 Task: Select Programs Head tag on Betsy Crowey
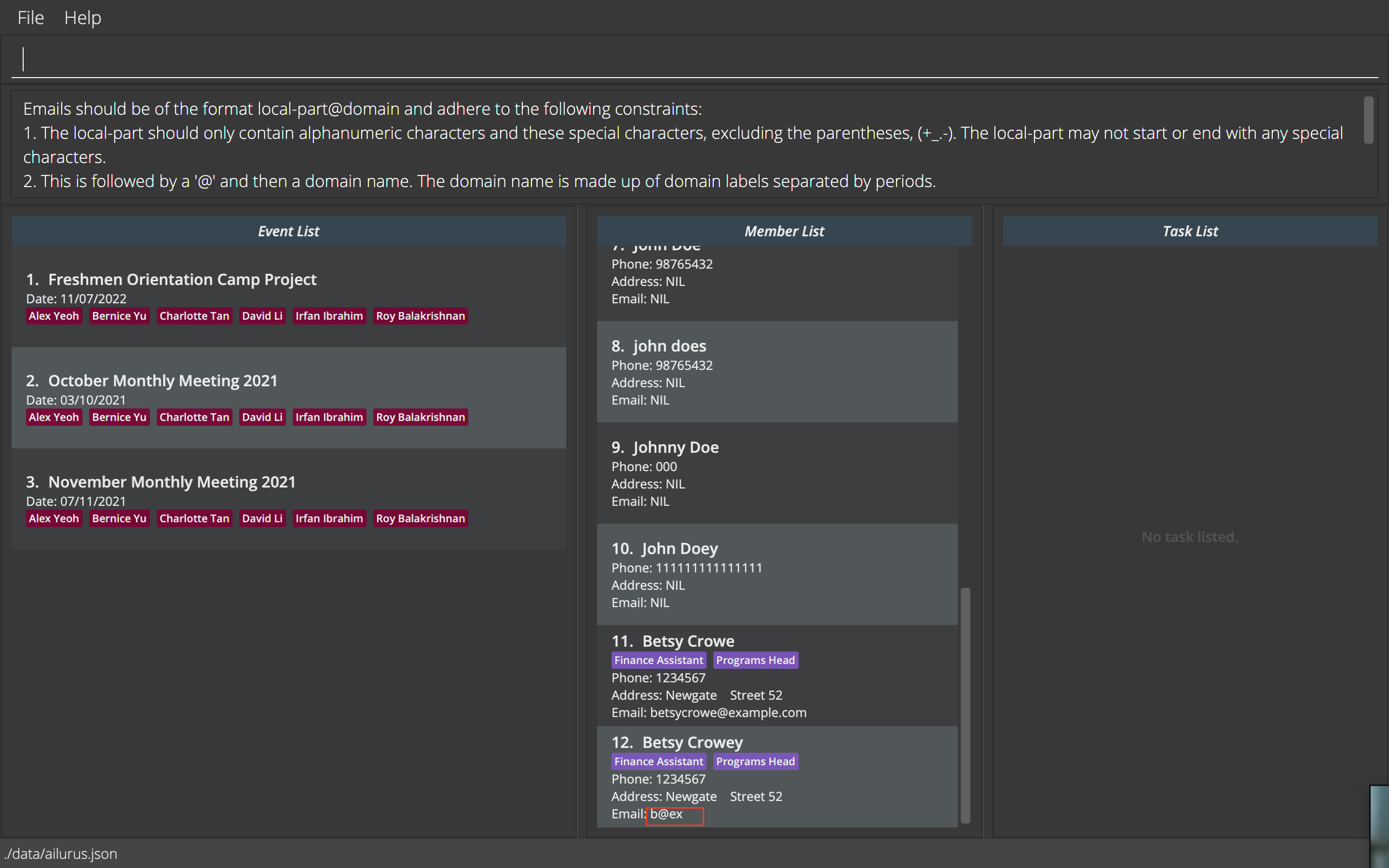(755, 761)
